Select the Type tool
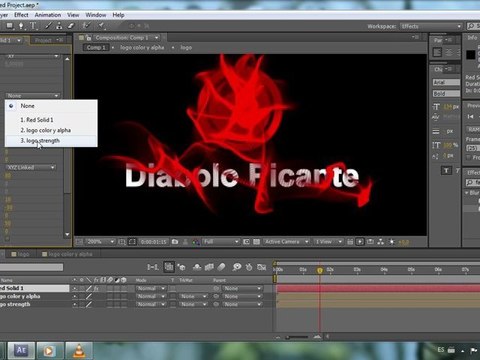 click(x=33, y=26)
